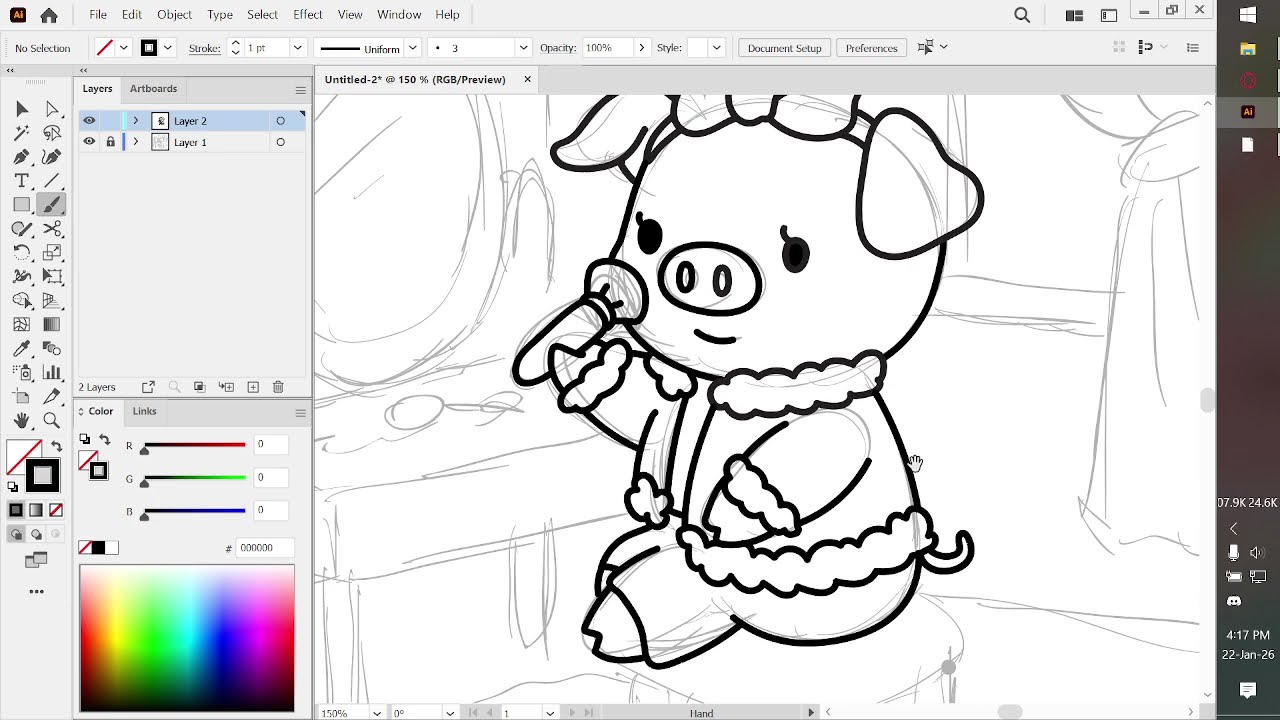Target Layer 2 circle indicator

(x=280, y=121)
